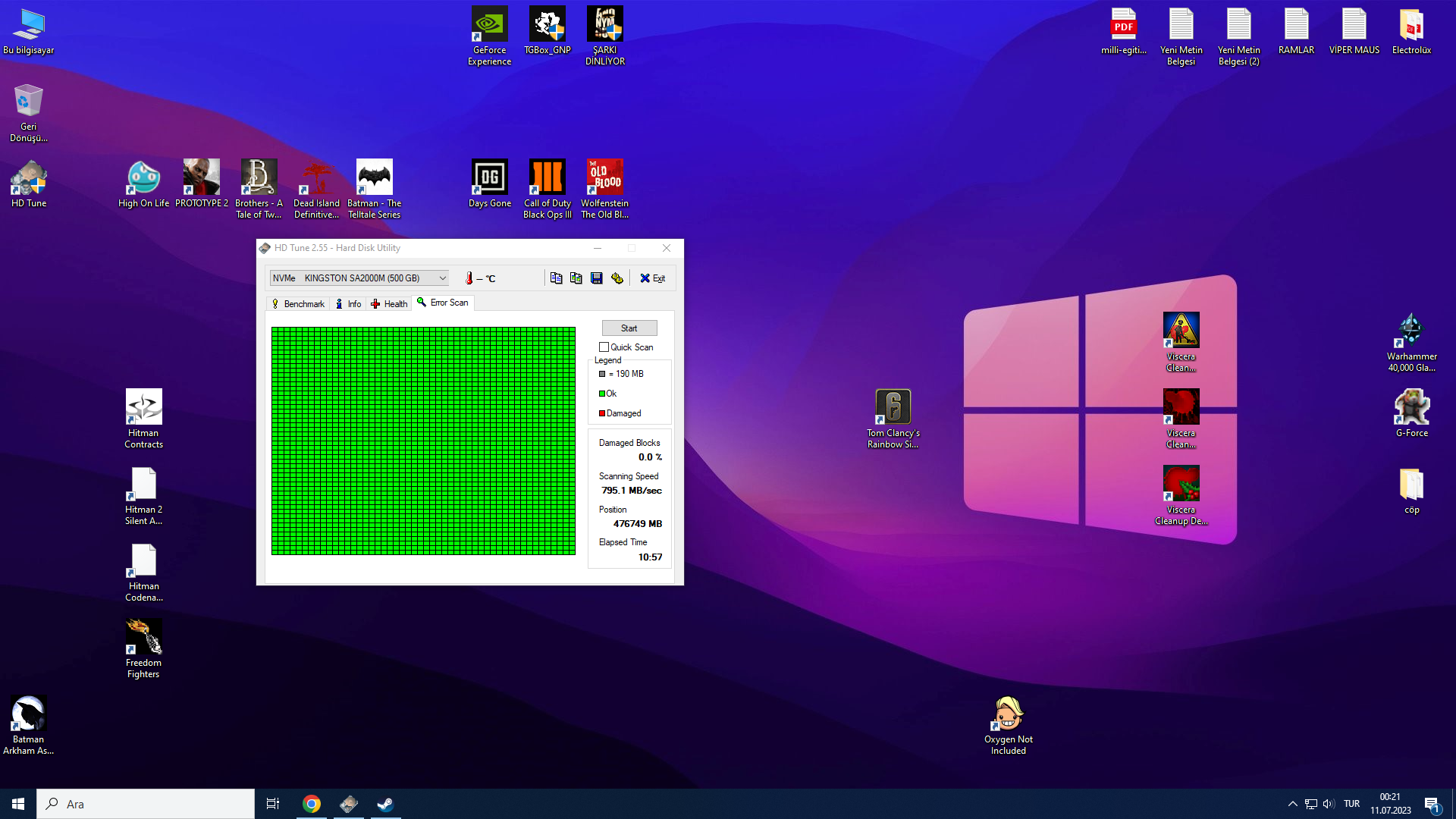This screenshot has width=1456, height=819.
Task: Click the Ara search box on taskbar
Action: click(146, 804)
